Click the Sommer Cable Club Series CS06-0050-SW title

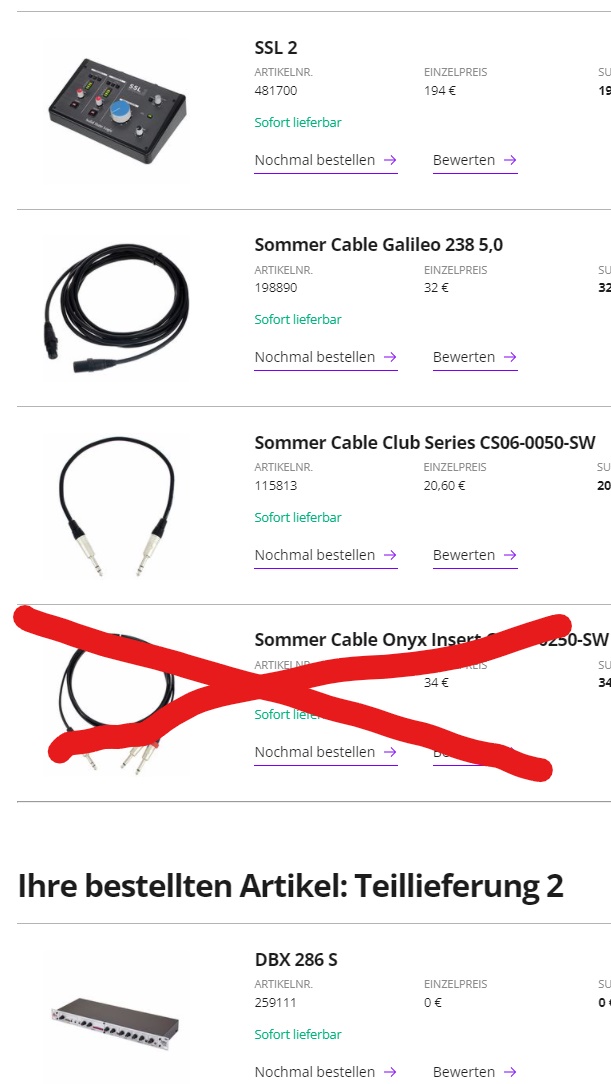click(424, 442)
